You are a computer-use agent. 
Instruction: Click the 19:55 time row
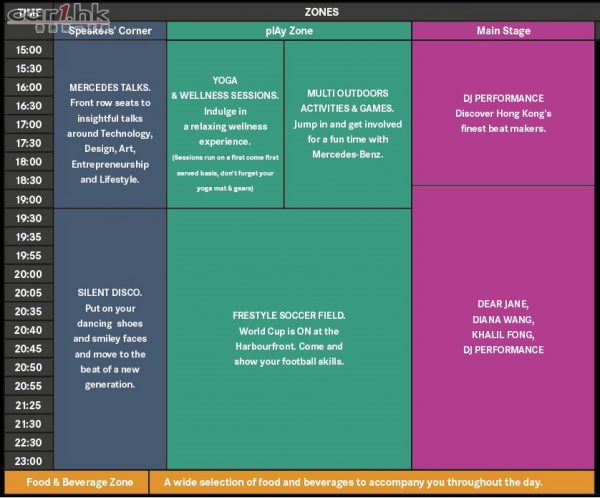29,255
